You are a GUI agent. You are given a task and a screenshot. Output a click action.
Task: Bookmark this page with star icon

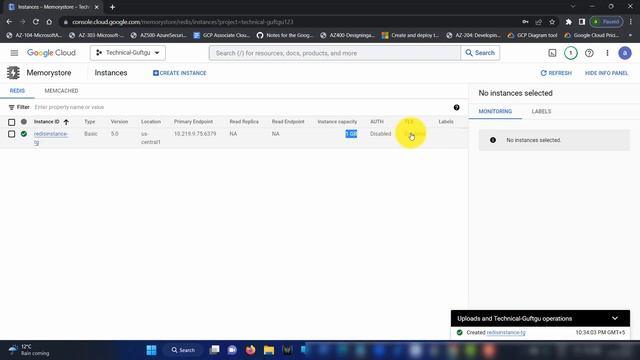point(552,22)
